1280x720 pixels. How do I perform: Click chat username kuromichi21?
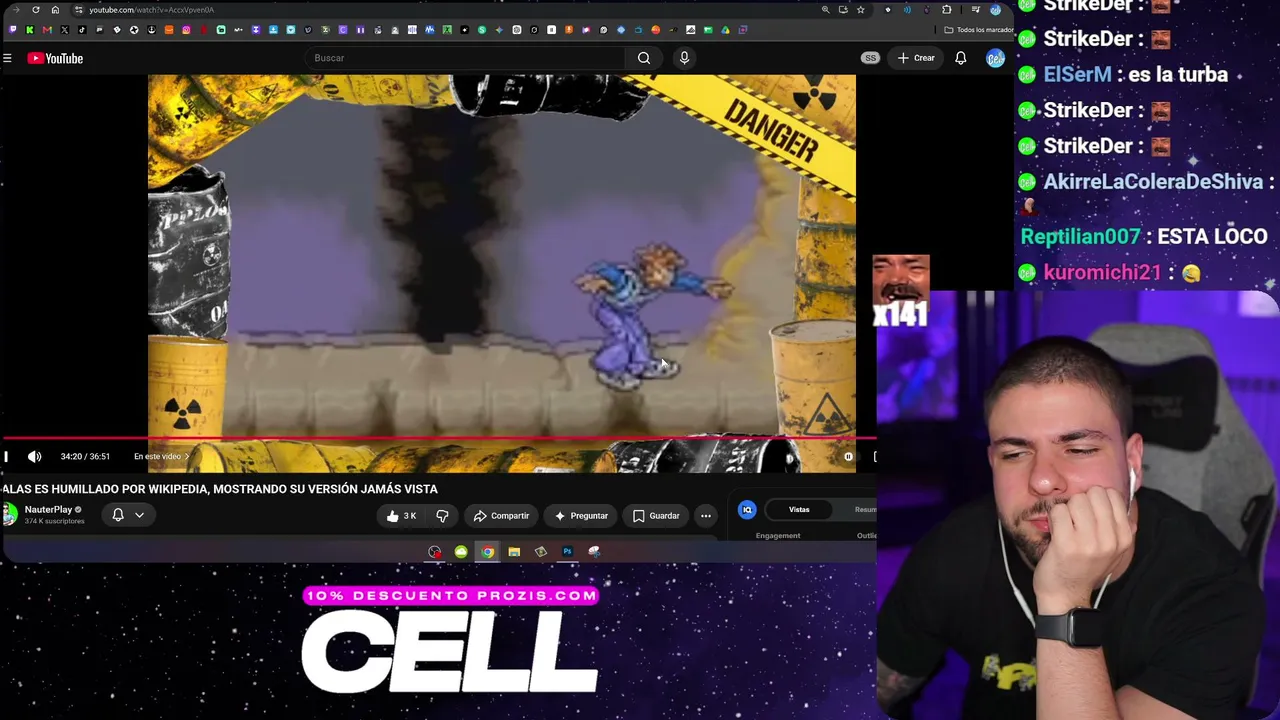pos(1102,273)
